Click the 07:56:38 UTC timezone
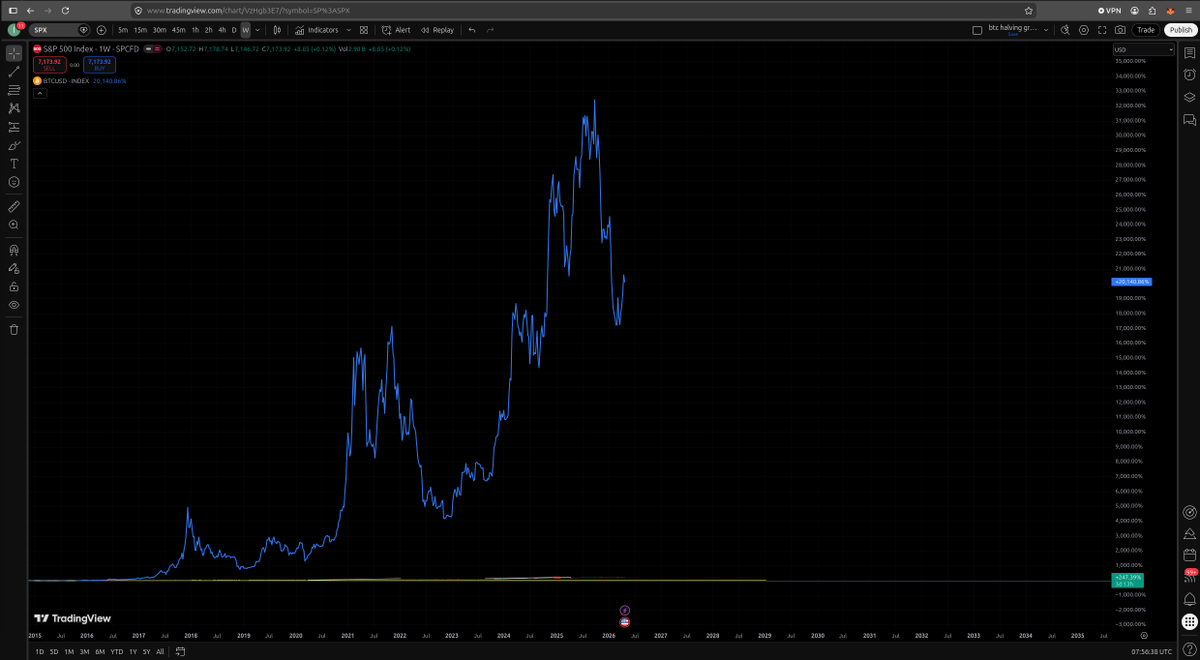1200x660 pixels. click(x=1152, y=651)
